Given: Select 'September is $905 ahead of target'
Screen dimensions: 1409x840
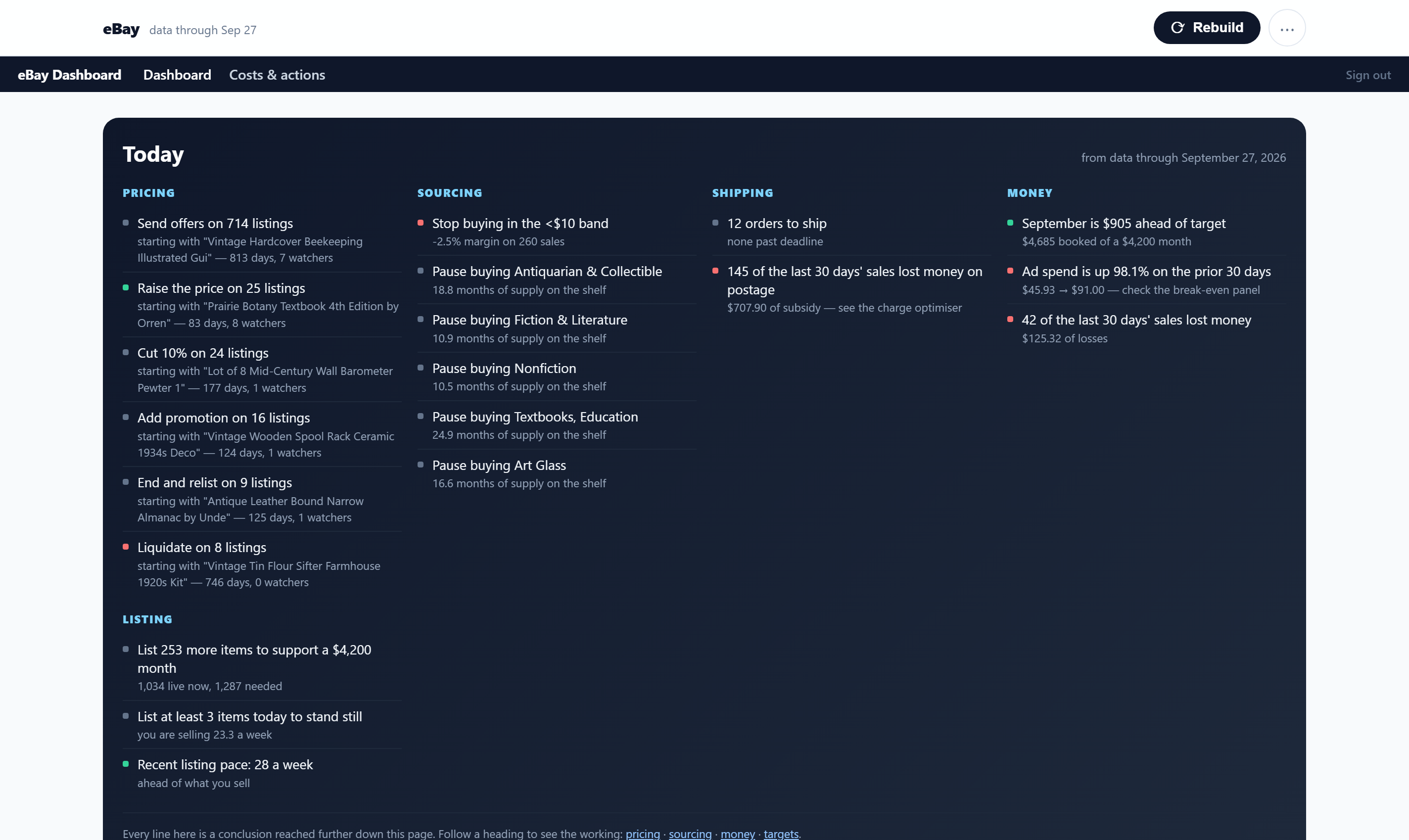Looking at the screenshot, I should (x=1123, y=223).
